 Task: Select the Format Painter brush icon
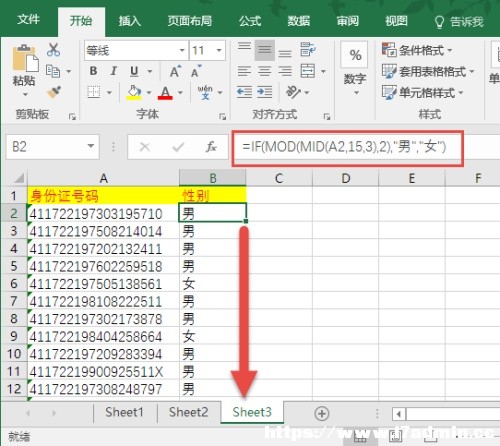pos(54,92)
